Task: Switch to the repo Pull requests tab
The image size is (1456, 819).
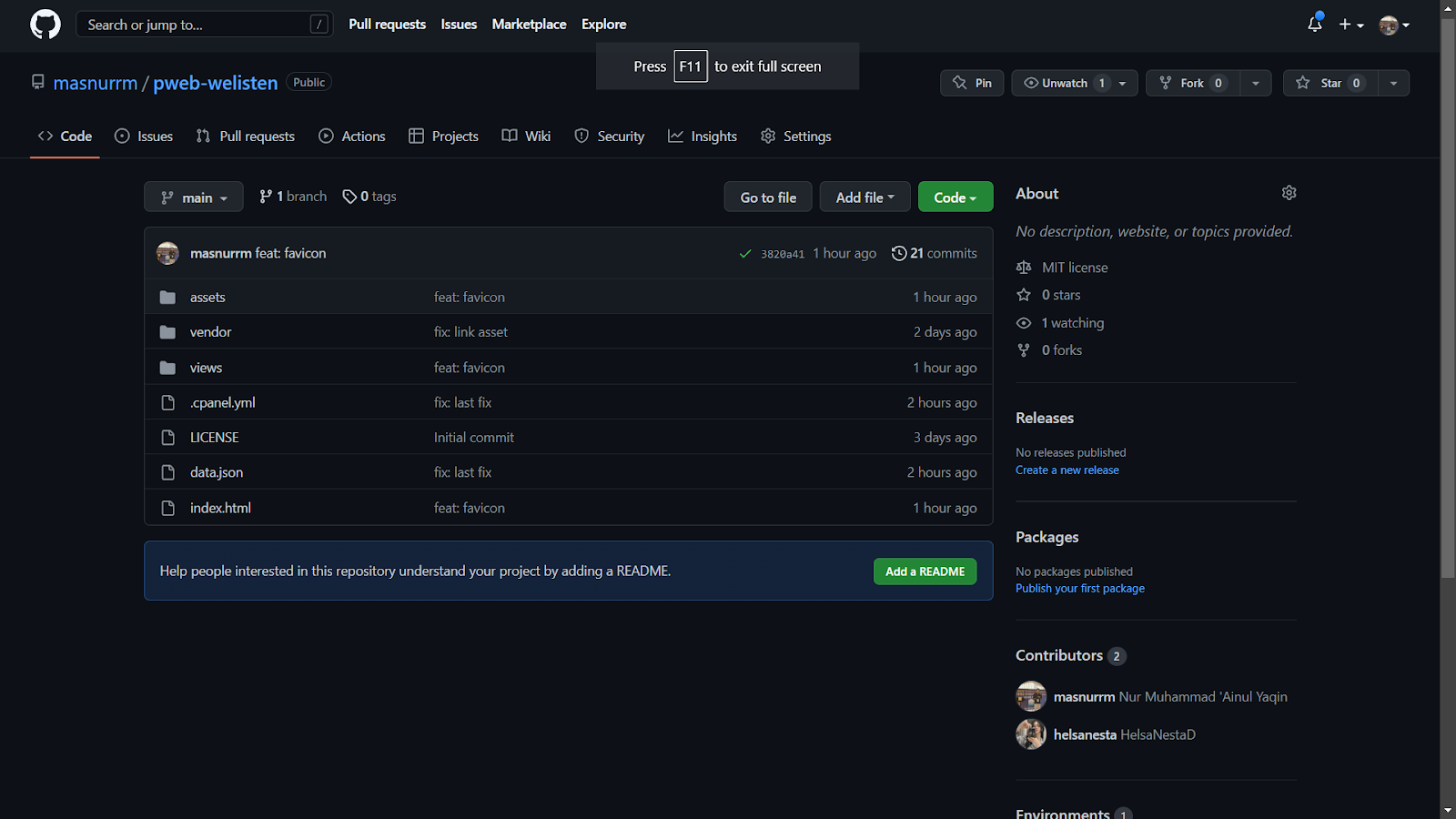Action: [x=246, y=136]
